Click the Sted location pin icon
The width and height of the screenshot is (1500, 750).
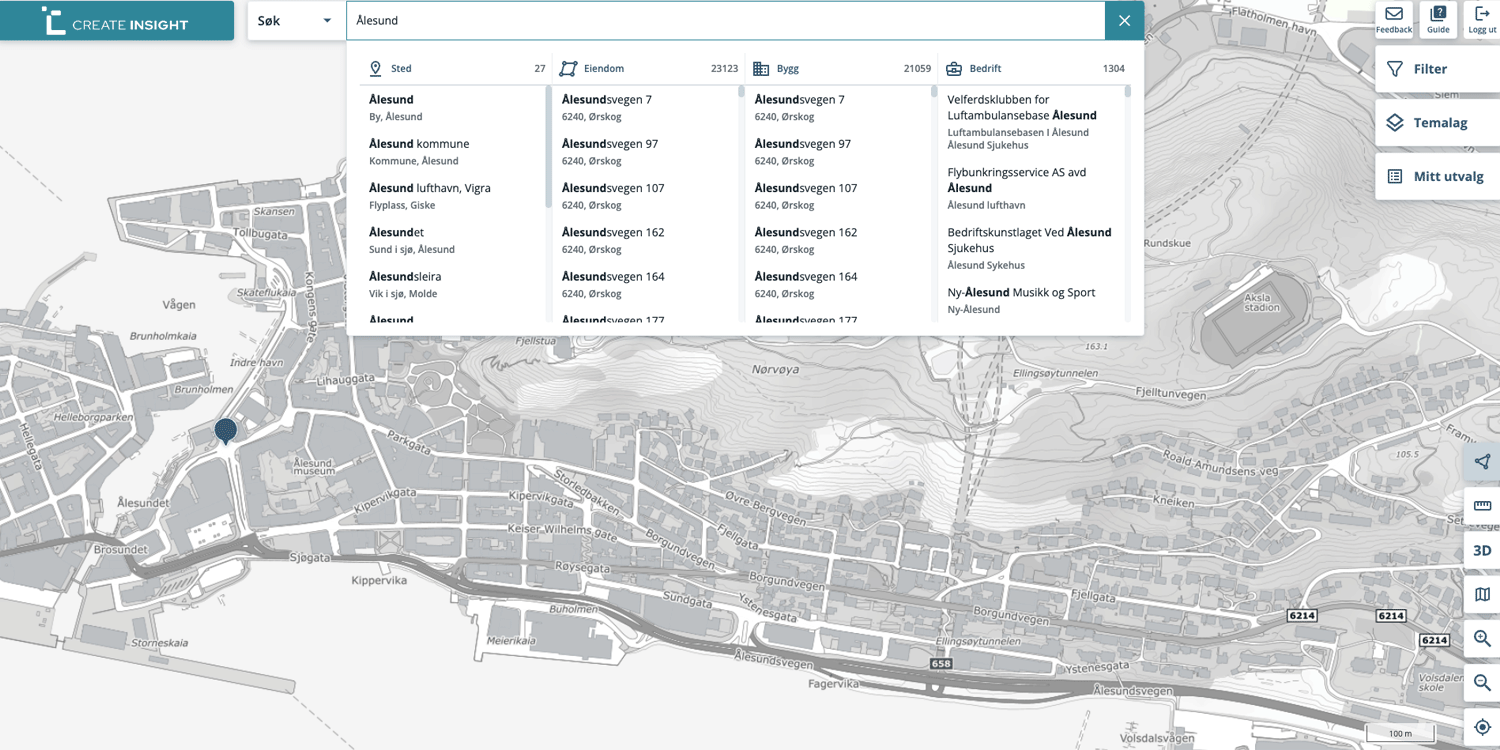pyautogui.click(x=376, y=69)
